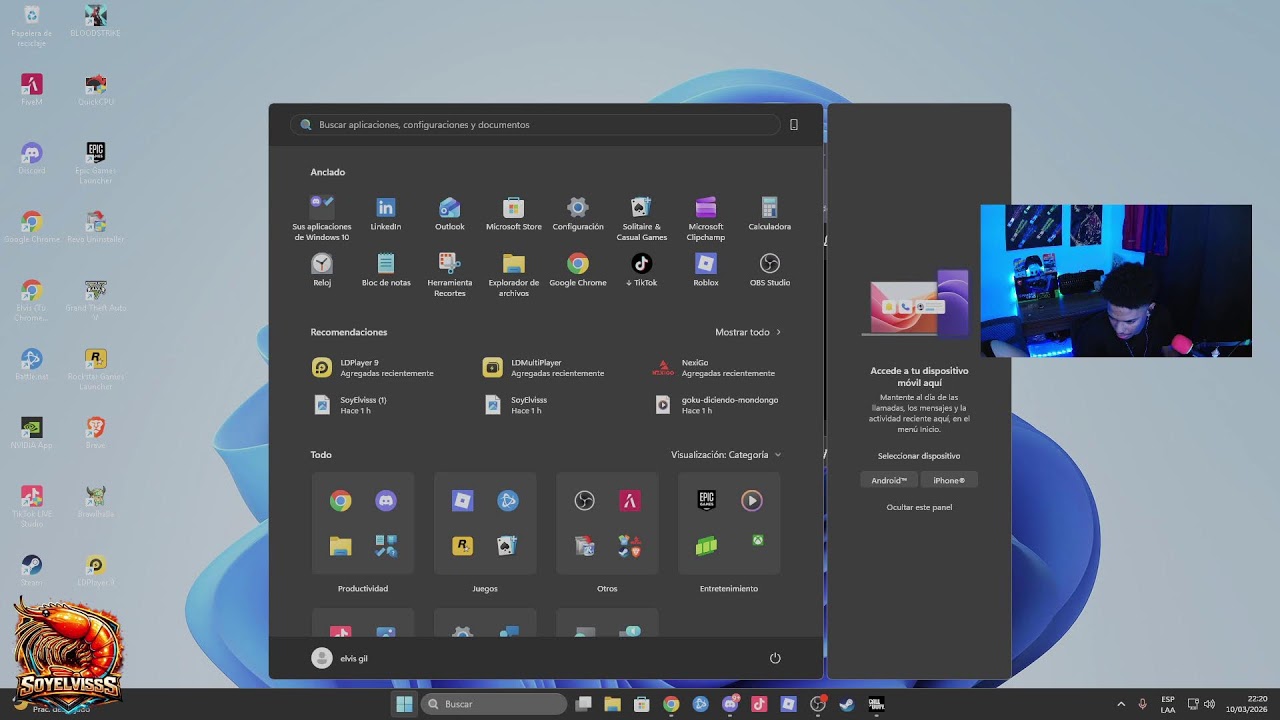Image resolution: width=1280 pixels, height=720 pixels.
Task: Open Configuración from the pinned apps
Action: [578, 214]
